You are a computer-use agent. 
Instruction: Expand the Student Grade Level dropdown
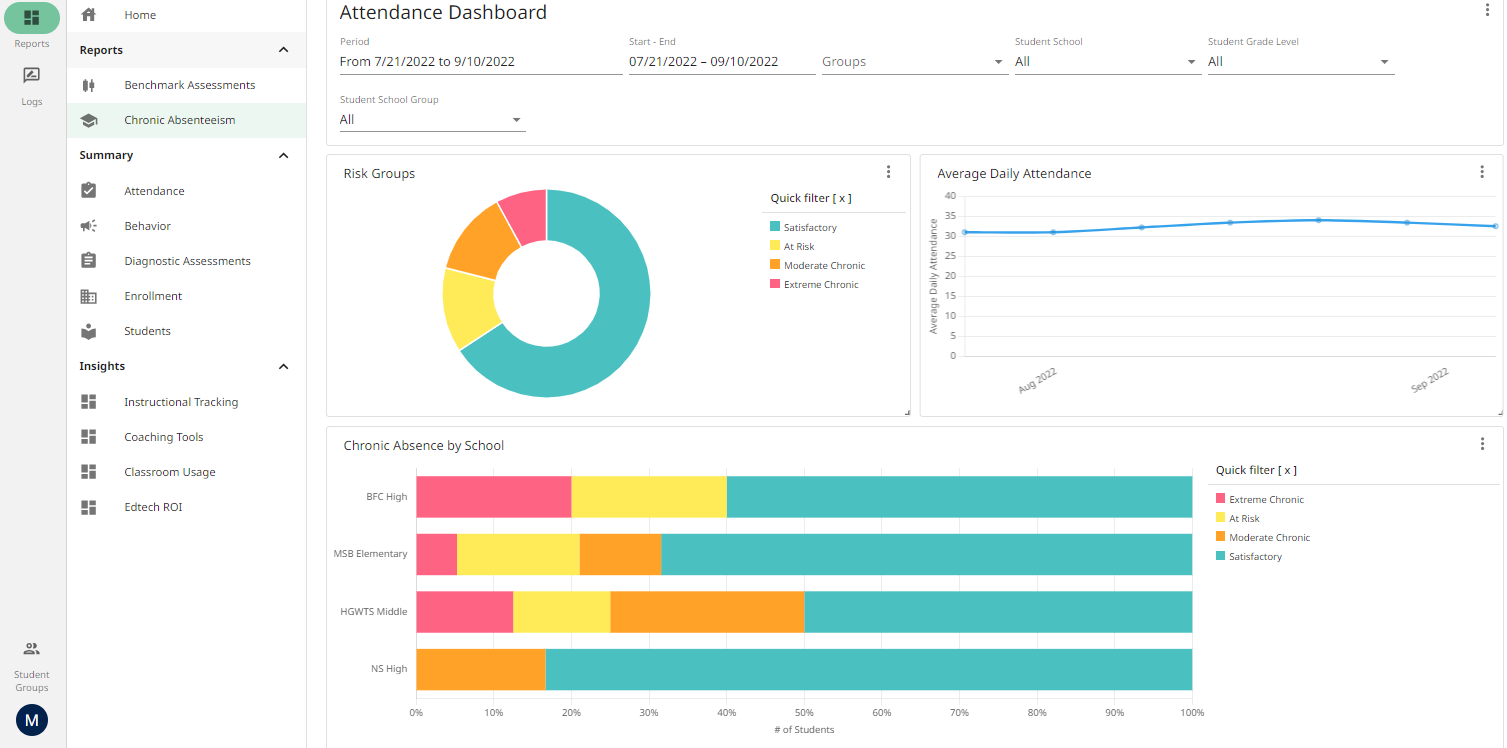[x=1384, y=61]
